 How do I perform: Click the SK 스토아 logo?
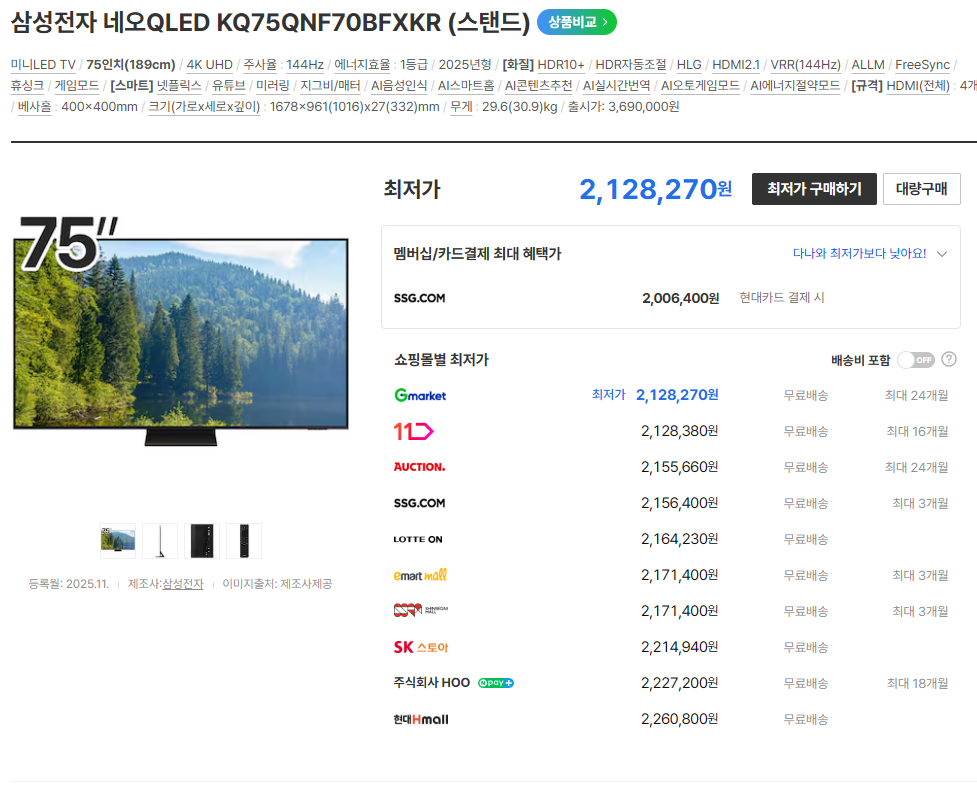pyautogui.click(x=420, y=647)
